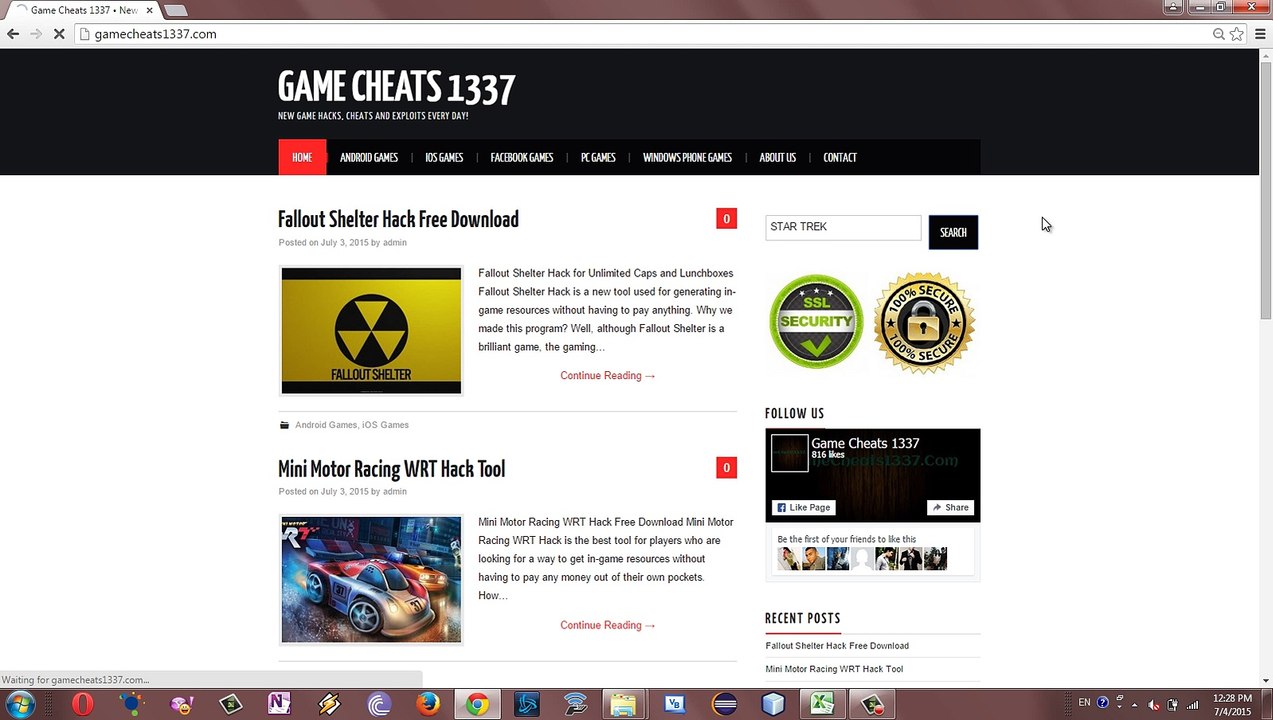Click the network signal tray icon

coord(1192,703)
